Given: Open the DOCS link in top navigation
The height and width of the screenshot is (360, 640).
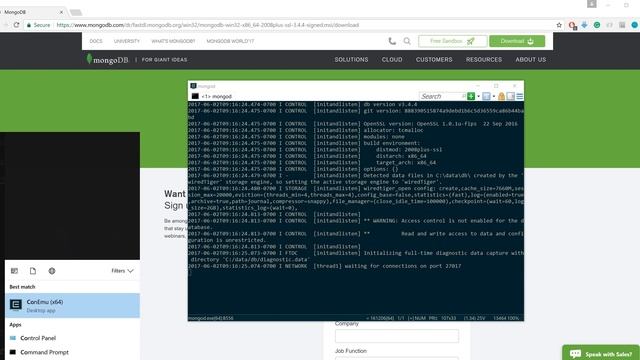Looking at the screenshot, I should pos(96,41).
